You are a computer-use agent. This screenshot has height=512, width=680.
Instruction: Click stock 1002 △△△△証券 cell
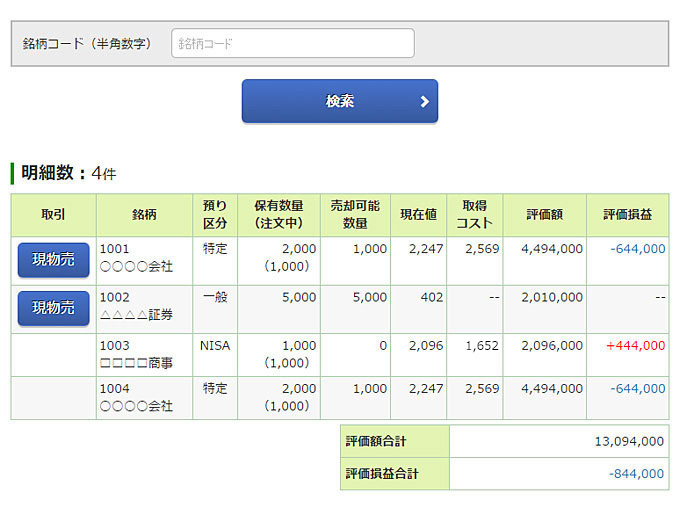coord(144,310)
